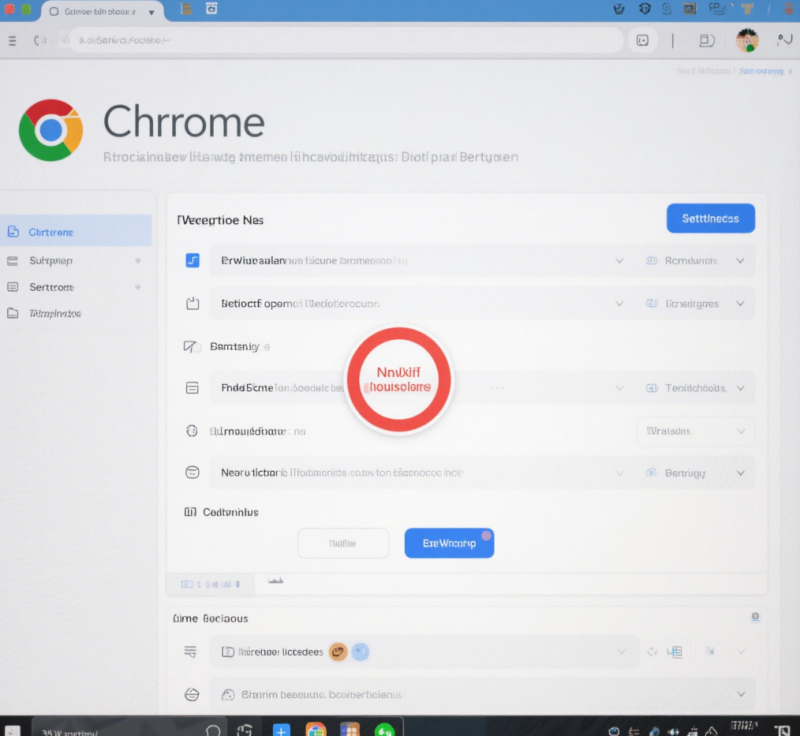Click the bookmark icon next to the tab
This screenshot has height=736, width=800.
[186, 9]
